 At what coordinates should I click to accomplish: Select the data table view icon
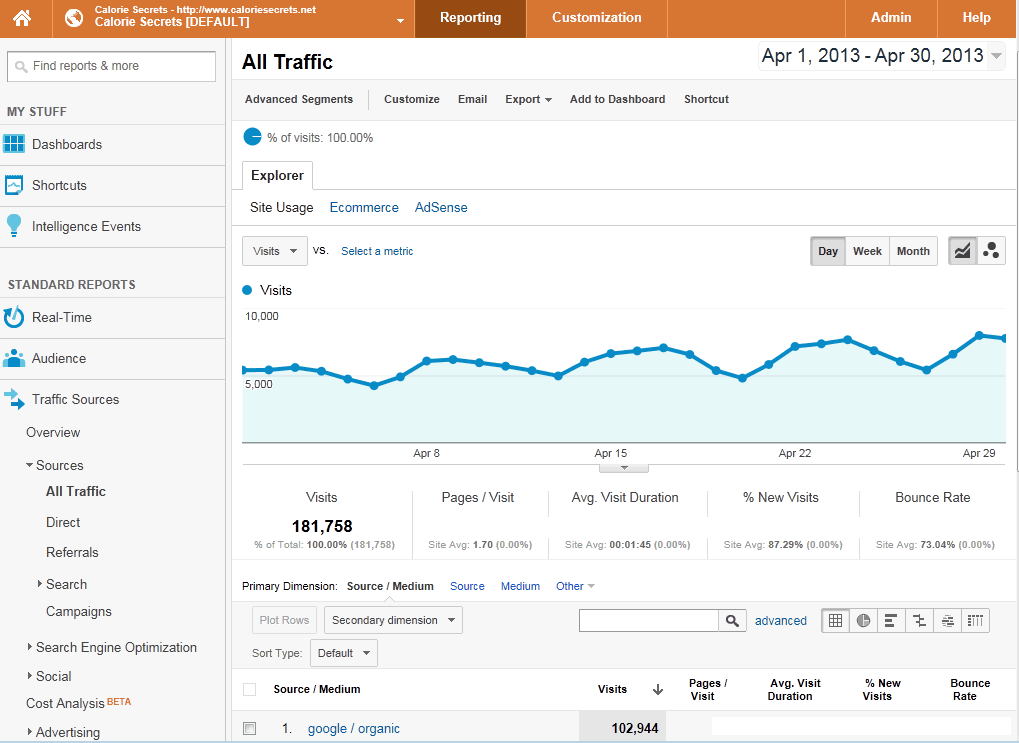(x=836, y=621)
